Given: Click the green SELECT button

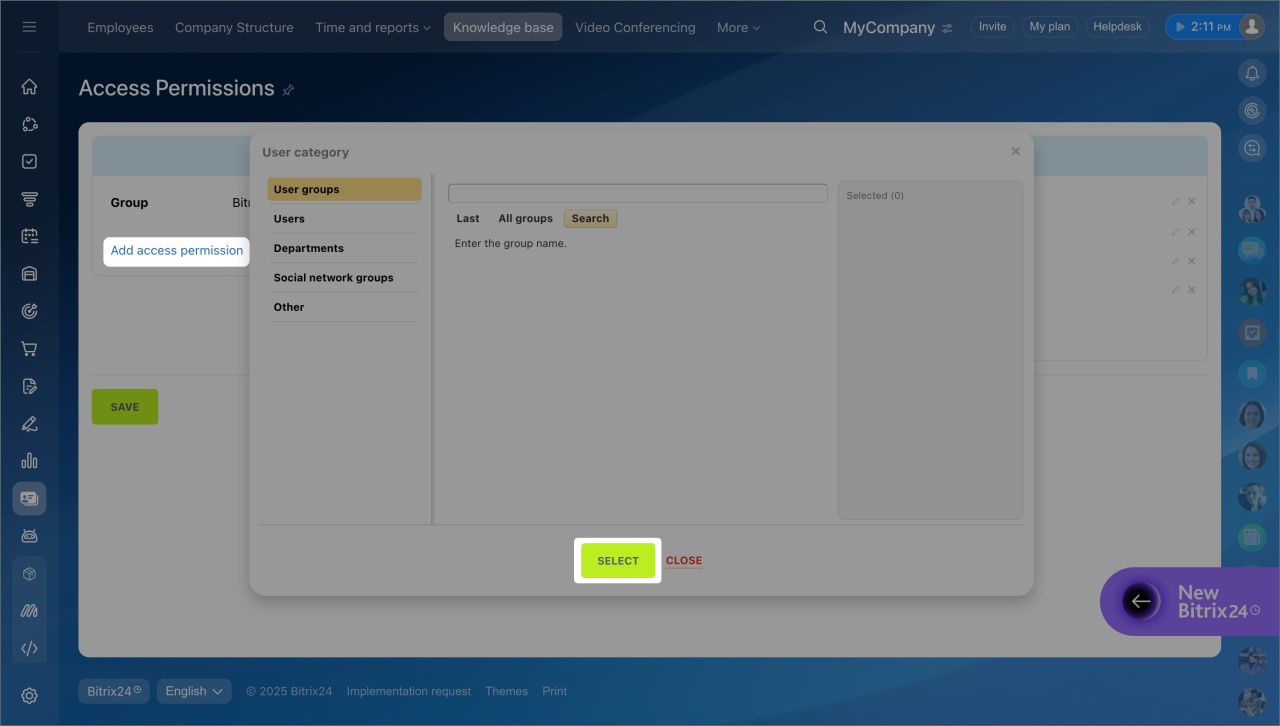Looking at the screenshot, I should pos(618,561).
